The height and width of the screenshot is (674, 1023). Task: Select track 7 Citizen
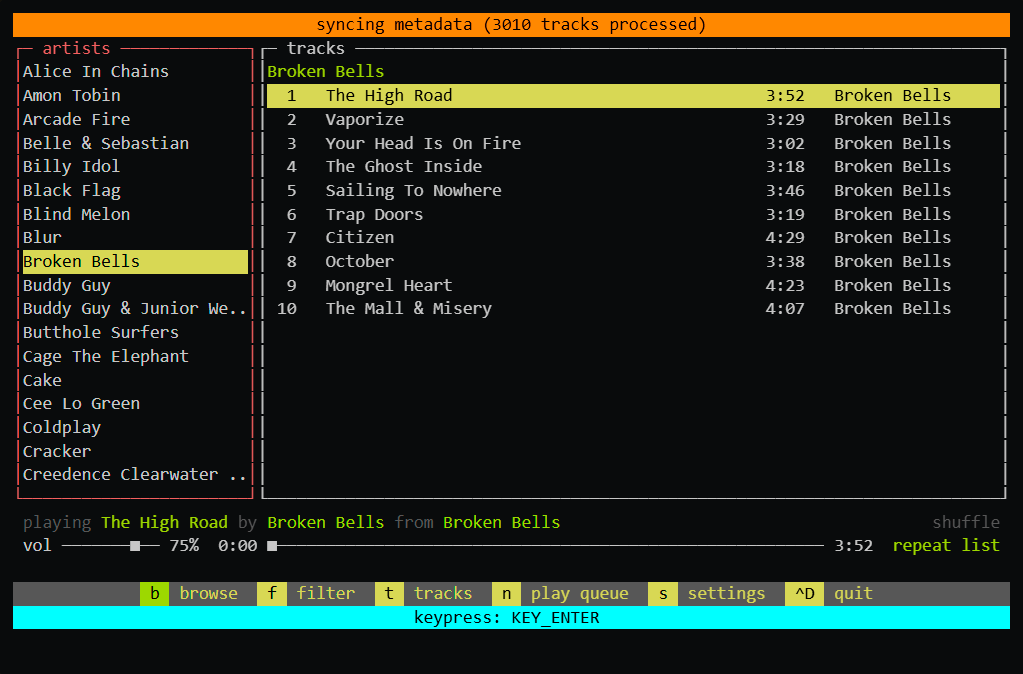tap(633, 237)
